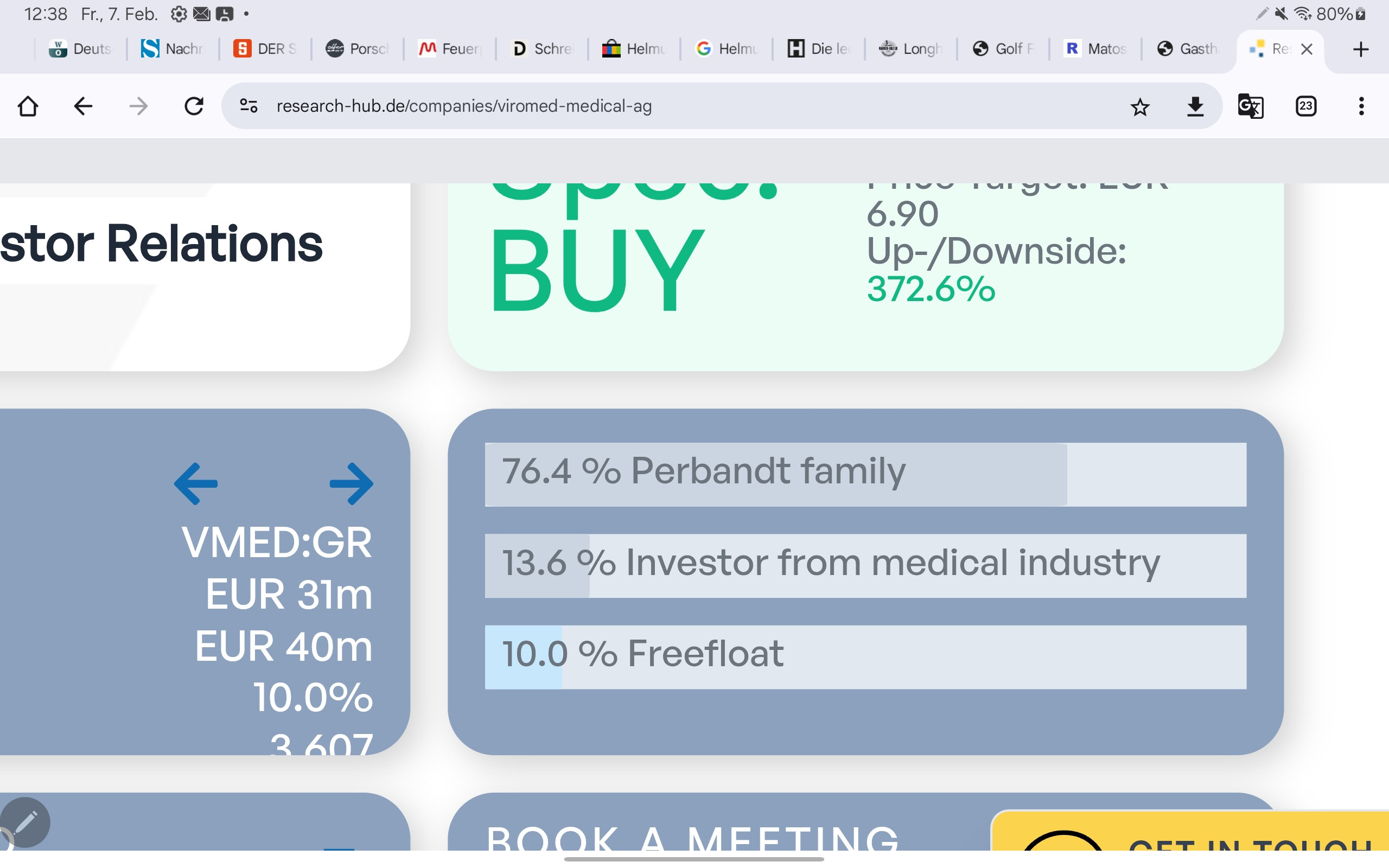Click the 10.0% value in stock card

313,698
